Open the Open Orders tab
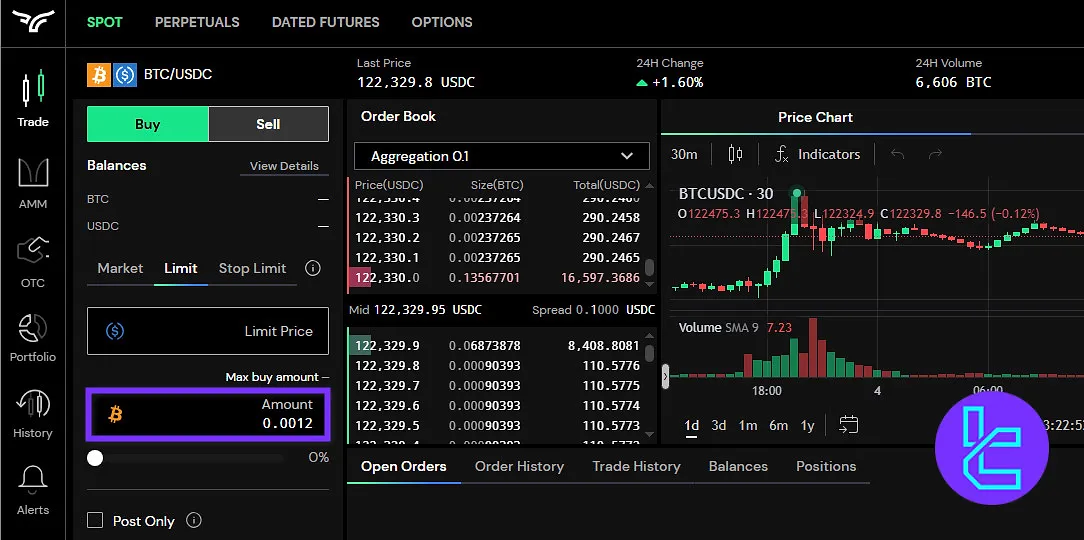 click(x=404, y=466)
